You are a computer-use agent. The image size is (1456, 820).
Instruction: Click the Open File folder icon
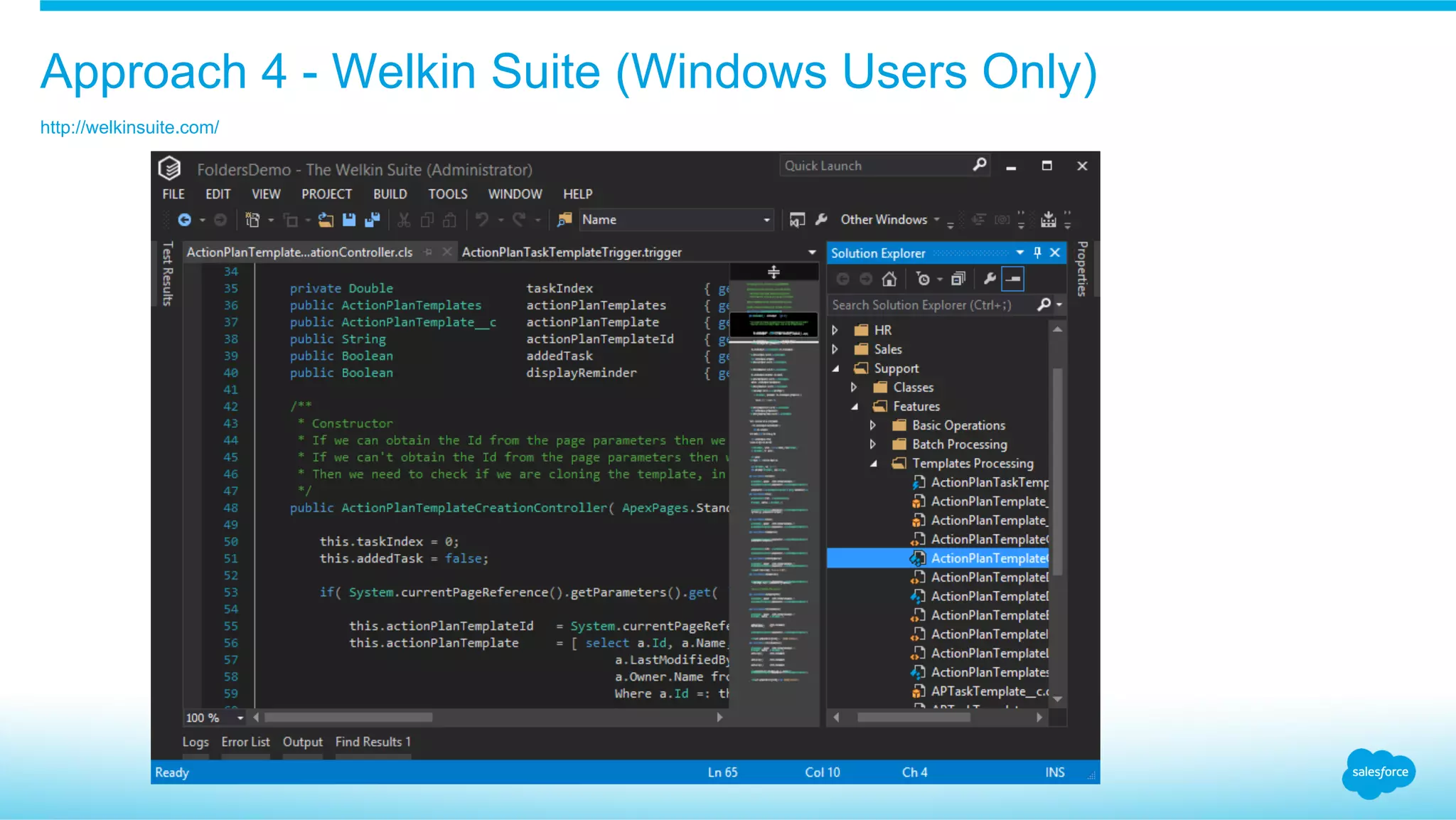pos(326,220)
